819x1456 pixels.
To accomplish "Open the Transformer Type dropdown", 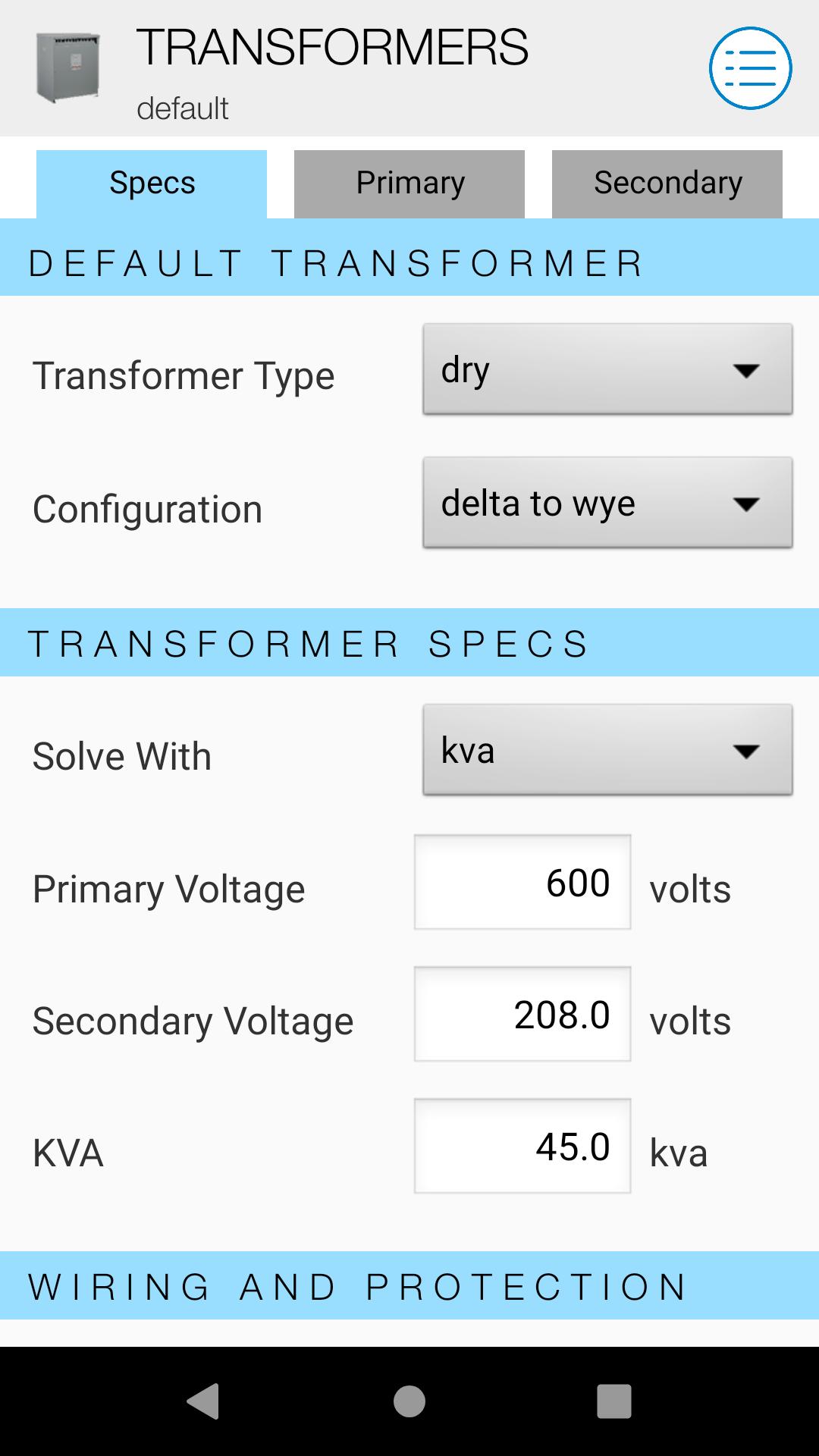I will (607, 370).
